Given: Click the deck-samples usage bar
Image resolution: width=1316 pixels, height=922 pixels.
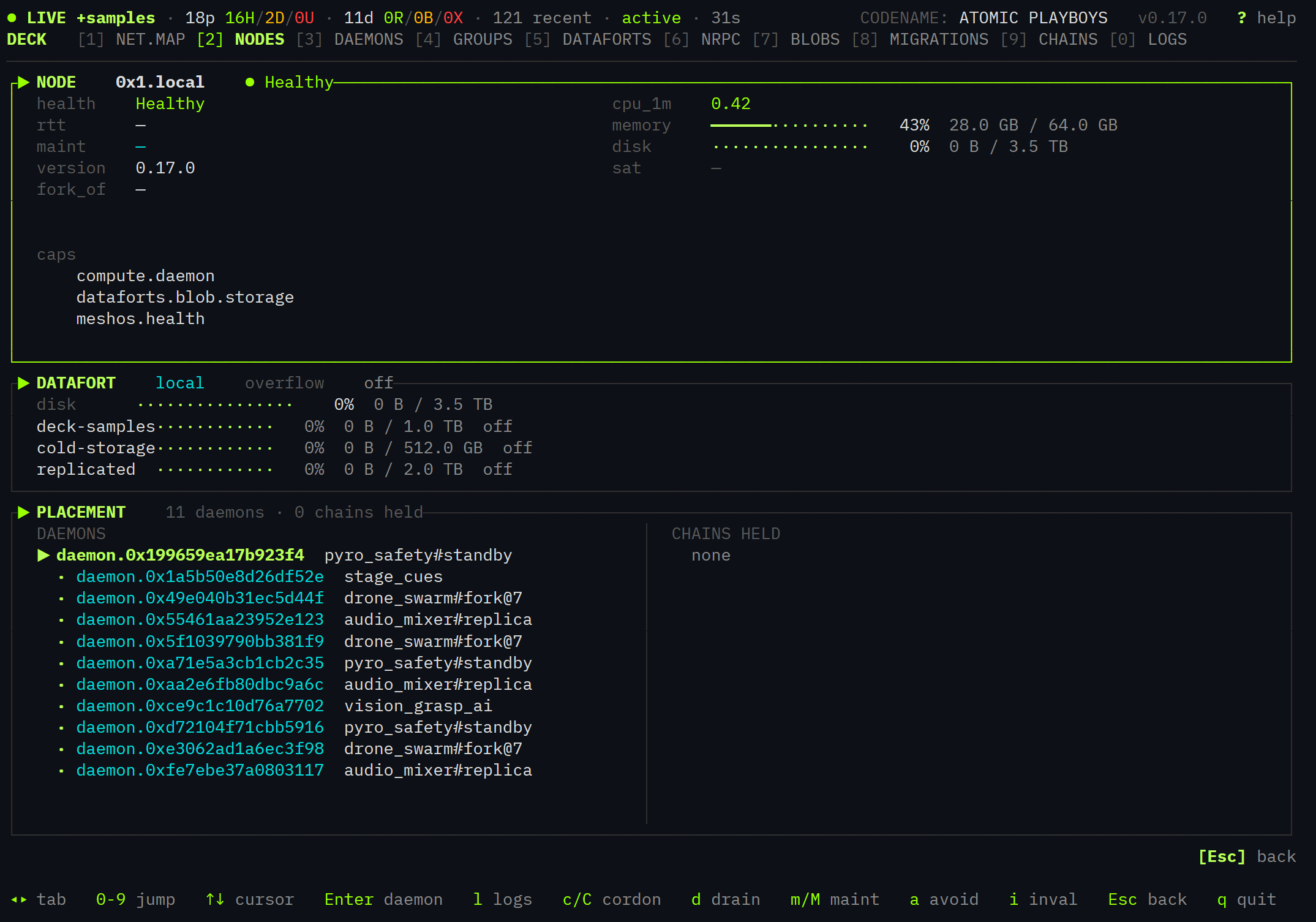Looking at the screenshot, I should 215,426.
